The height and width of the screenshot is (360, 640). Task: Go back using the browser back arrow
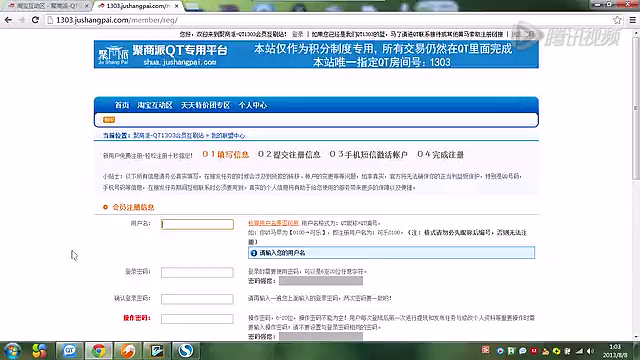pyautogui.click(x=8, y=20)
